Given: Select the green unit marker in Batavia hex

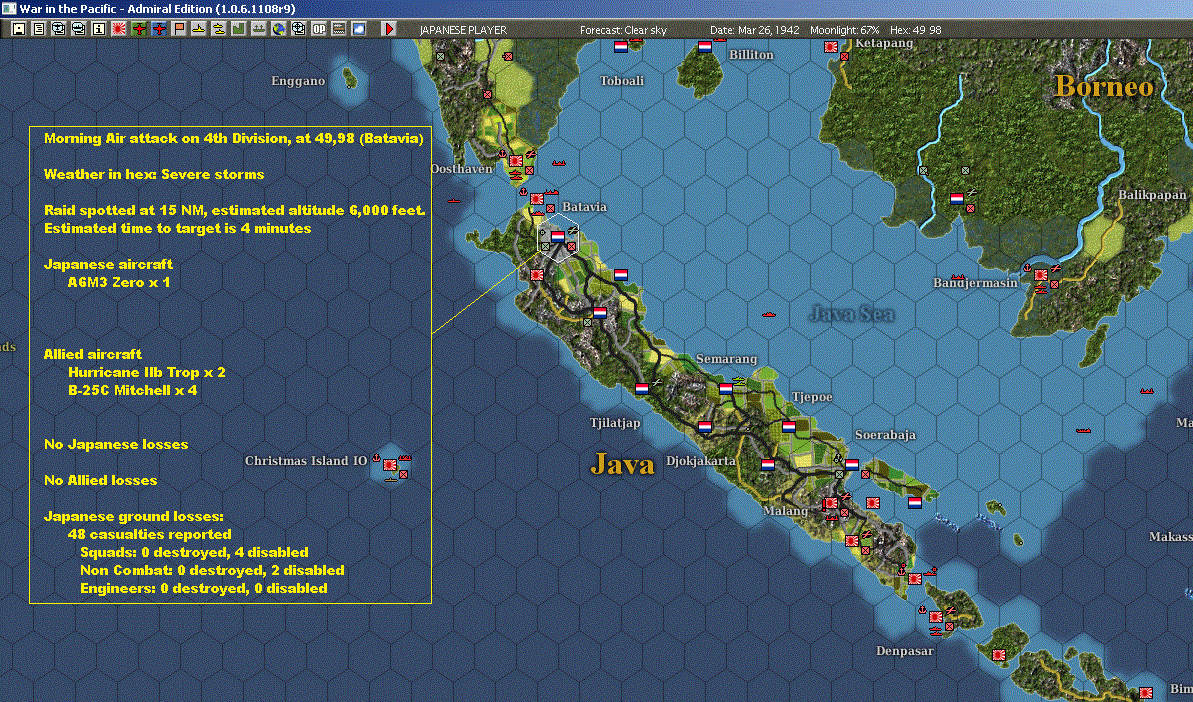Looking at the screenshot, I should [x=546, y=246].
